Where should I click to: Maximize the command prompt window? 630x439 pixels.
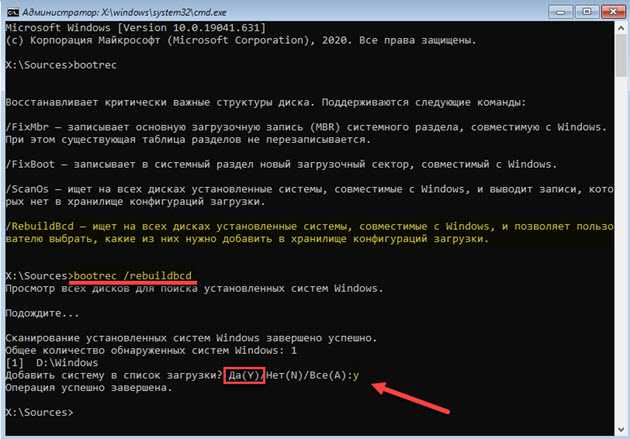[587, 12]
